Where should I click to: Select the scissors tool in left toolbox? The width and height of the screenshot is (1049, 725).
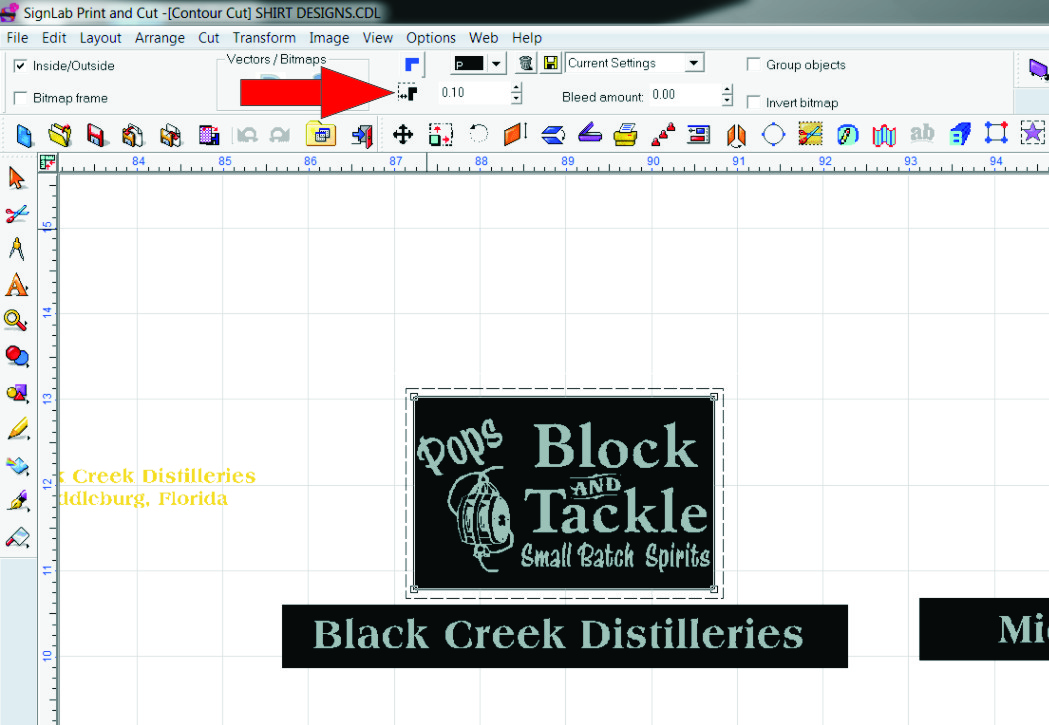tap(17, 214)
